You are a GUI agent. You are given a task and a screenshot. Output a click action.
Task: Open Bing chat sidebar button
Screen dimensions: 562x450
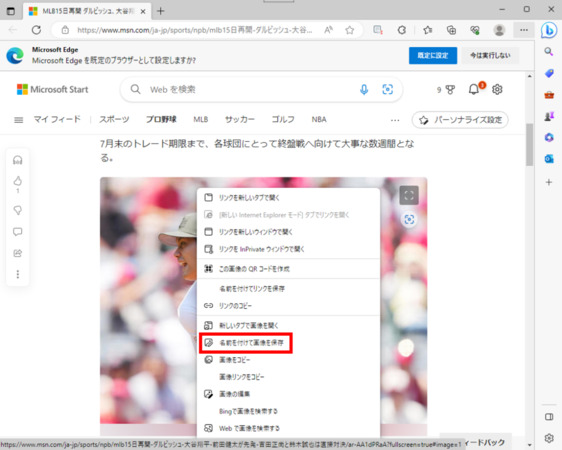click(x=549, y=30)
